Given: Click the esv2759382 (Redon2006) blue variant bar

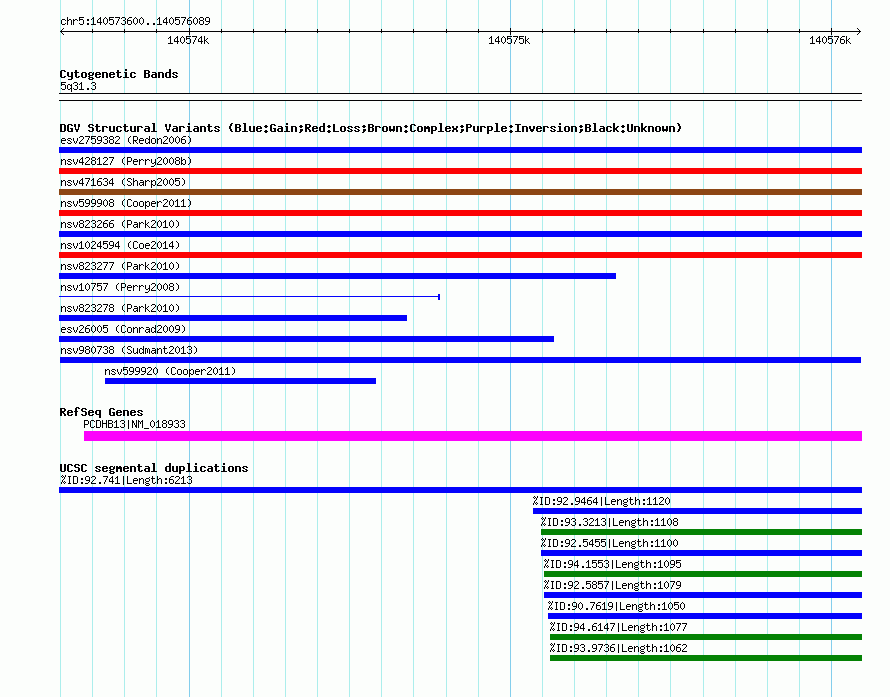Looking at the screenshot, I should (460, 150).
